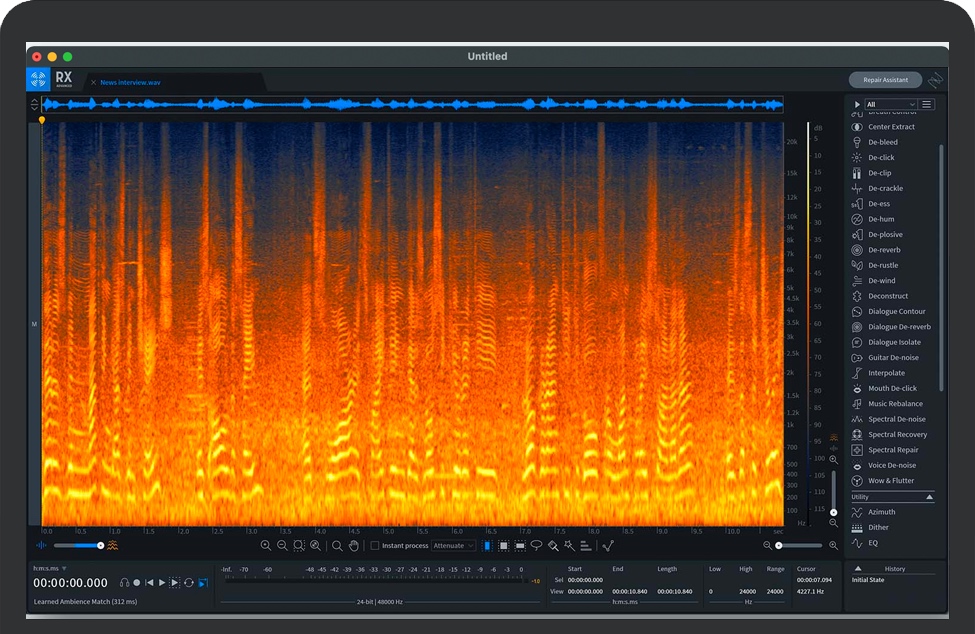Select the Time selection tool

(487, 546)
